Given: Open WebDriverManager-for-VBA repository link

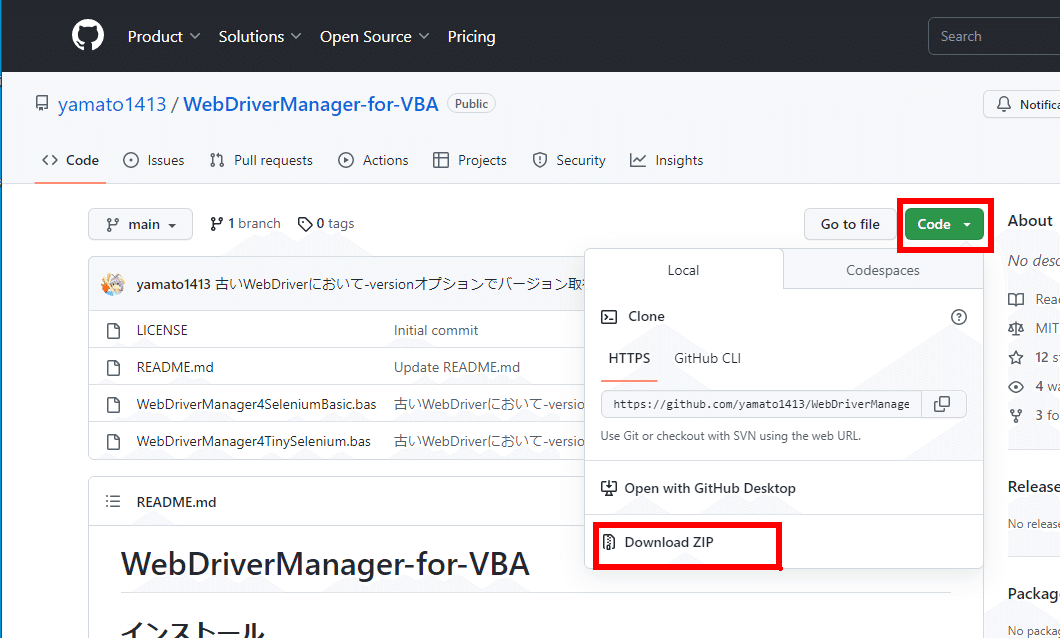Looking at the screenshot, I should (x=311, y=104).
